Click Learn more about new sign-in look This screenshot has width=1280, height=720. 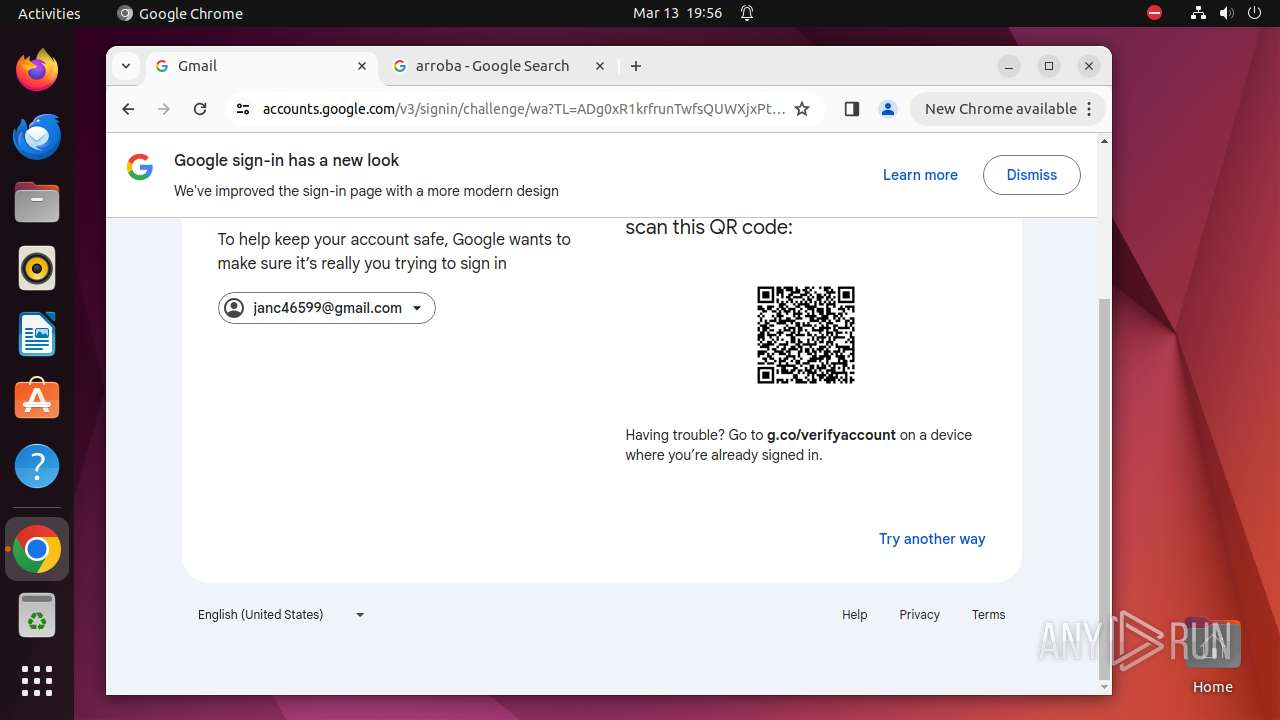click(920, 175)
